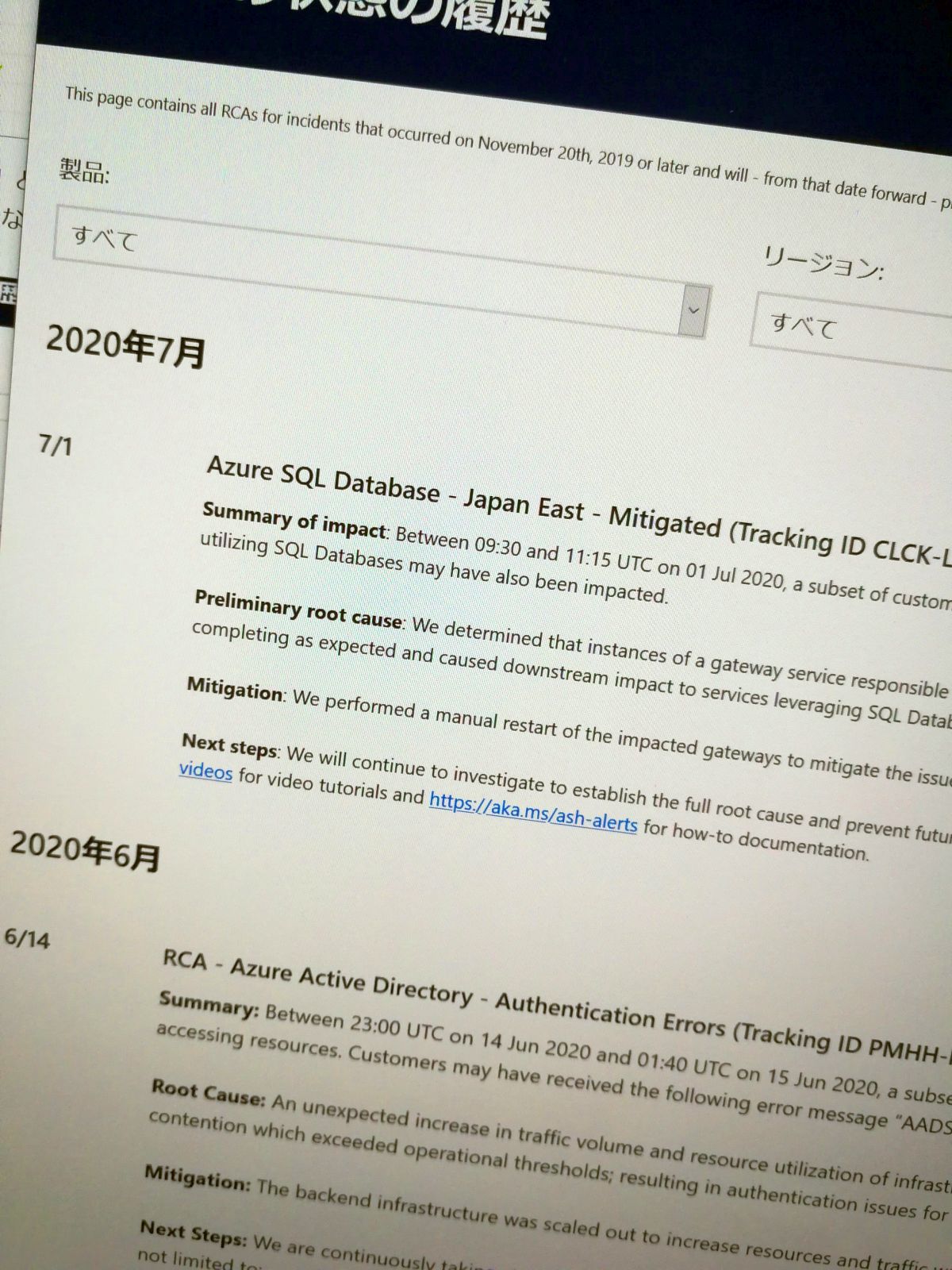Click the product dropdown arrow chevron
The height and width of the screenshot is (1270, 952).
[693, 310]
